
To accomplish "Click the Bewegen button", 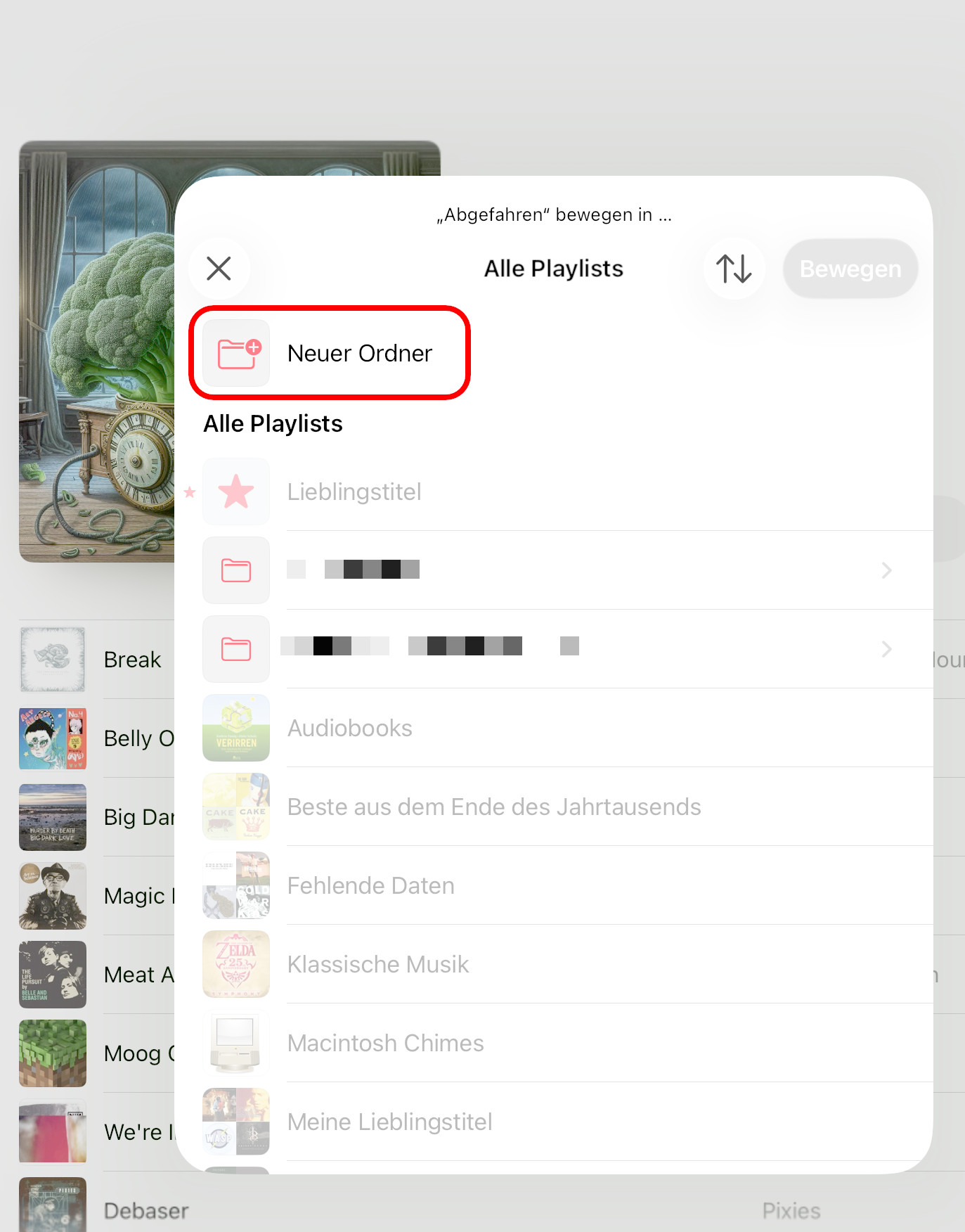I will [850, 269].
